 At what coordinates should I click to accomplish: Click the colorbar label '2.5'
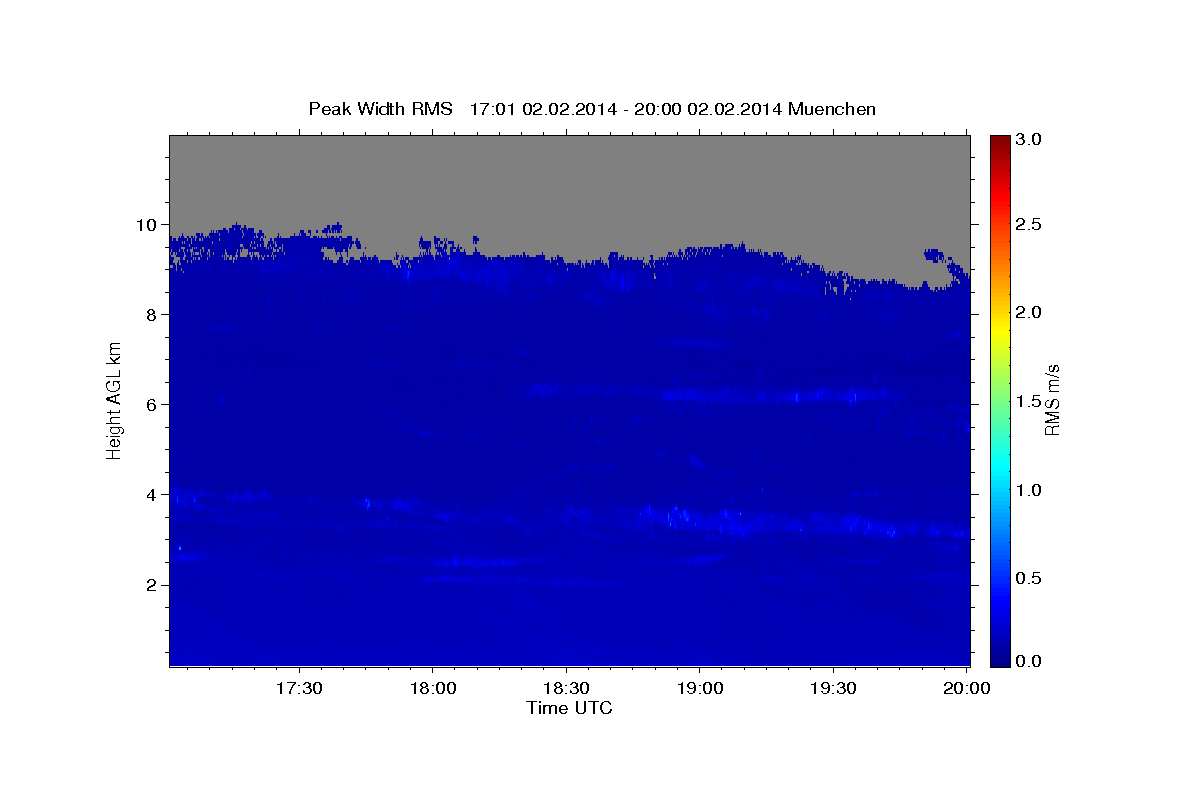point(1030,224)
